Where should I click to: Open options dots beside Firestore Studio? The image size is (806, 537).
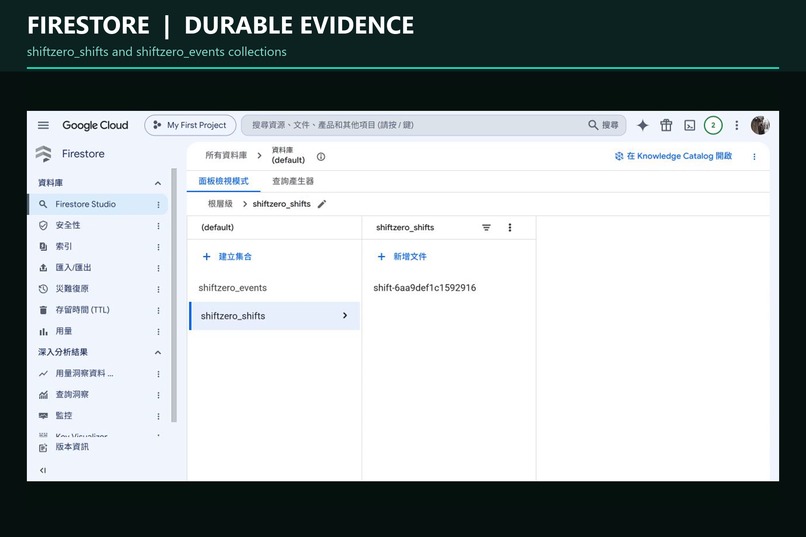point(158,205)
